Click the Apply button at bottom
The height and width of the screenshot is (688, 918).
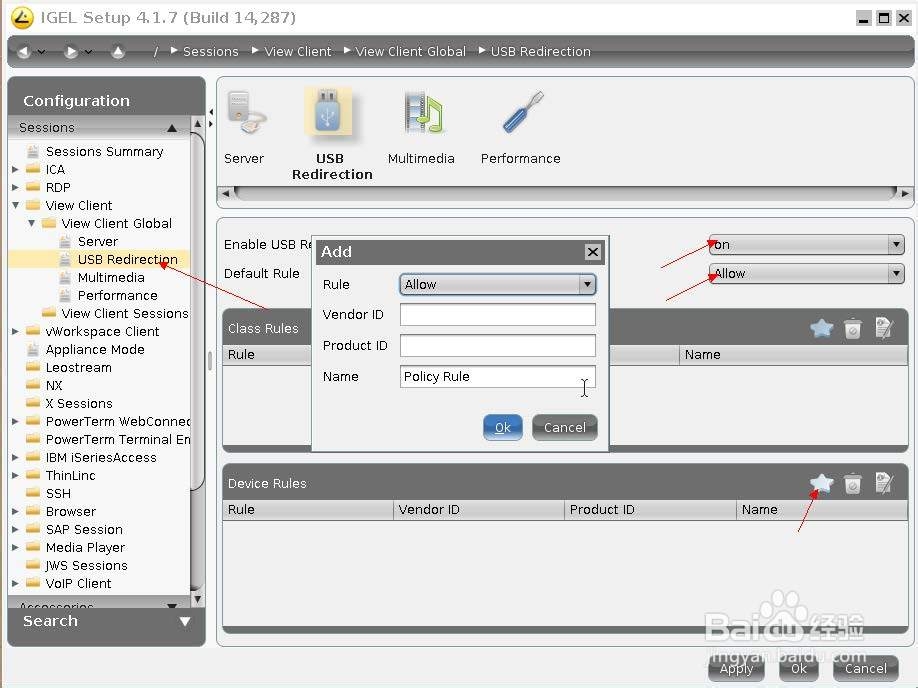coord(737,669)
